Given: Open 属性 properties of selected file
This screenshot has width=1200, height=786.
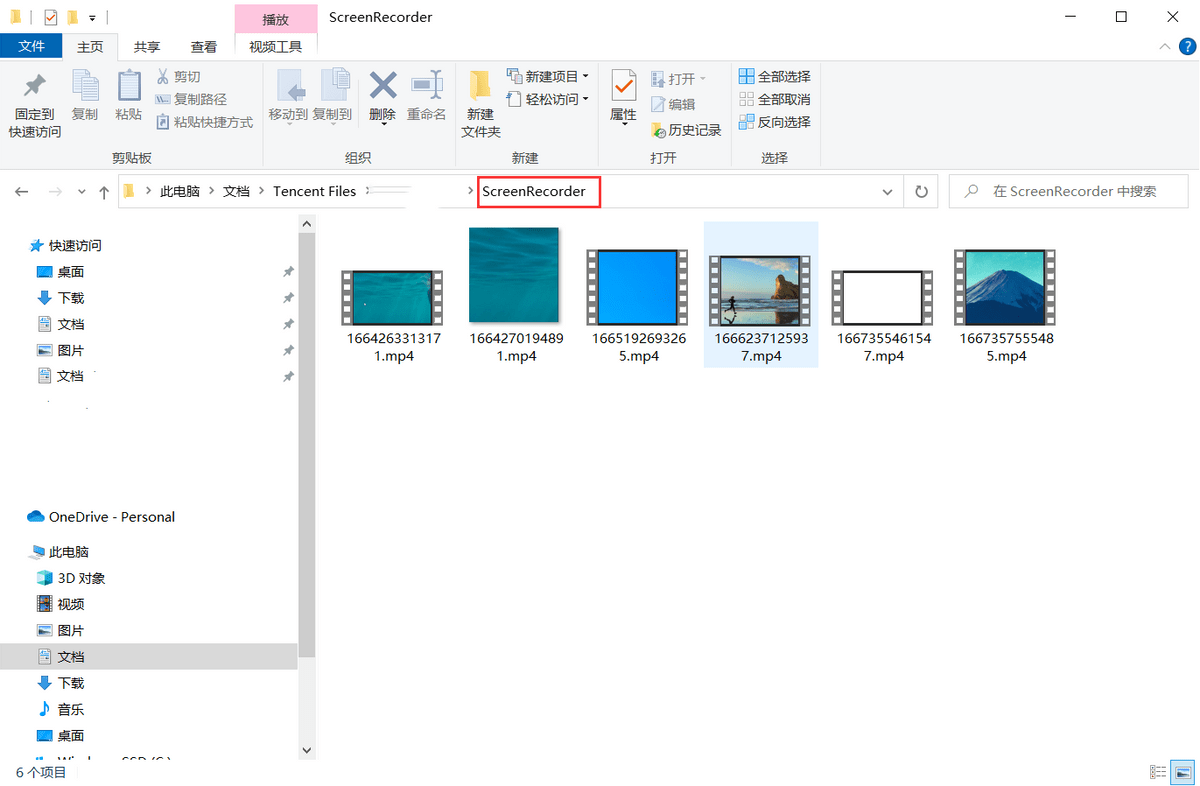Looking at the screenshot, I should click(624, 96).
